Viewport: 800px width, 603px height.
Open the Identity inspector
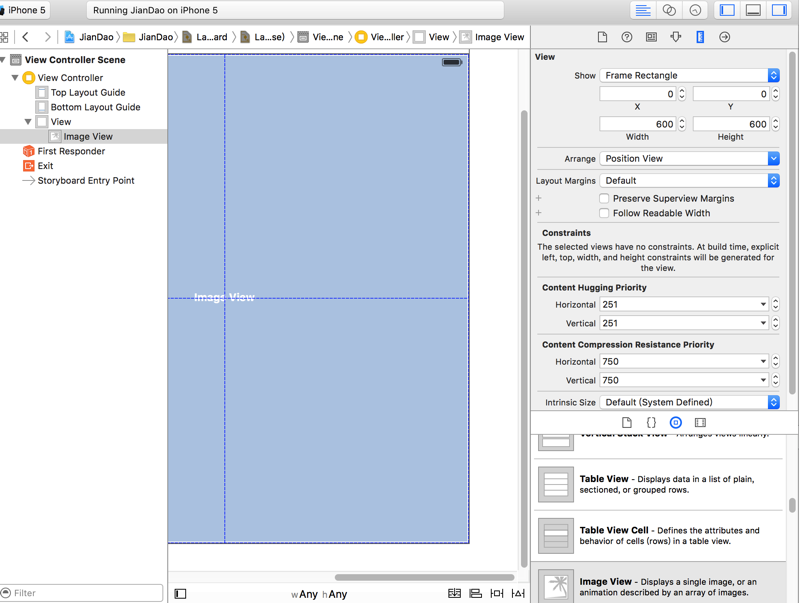click(652, 37)
